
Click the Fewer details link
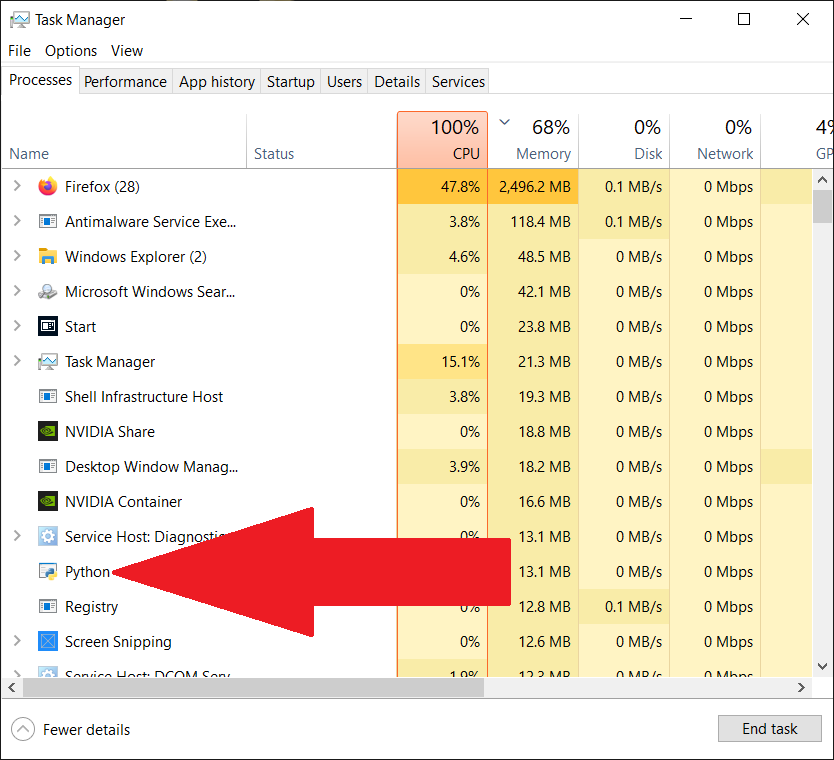[x=86, y=730]
